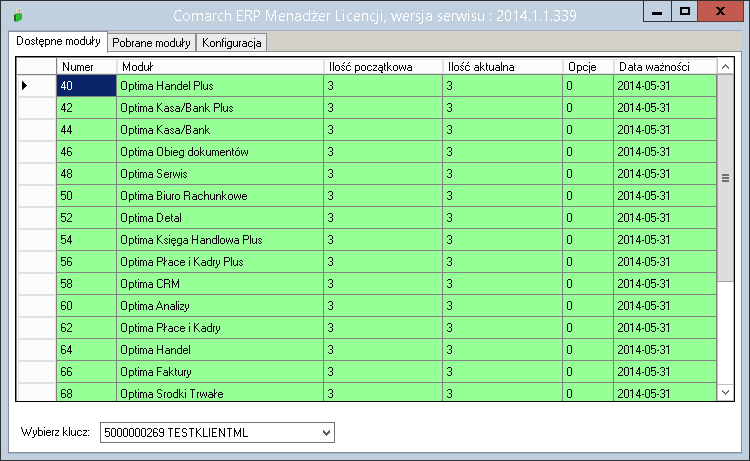
Task: Select Optima Księga Handlowa Plus row
Action: click(x=367, y=240)
